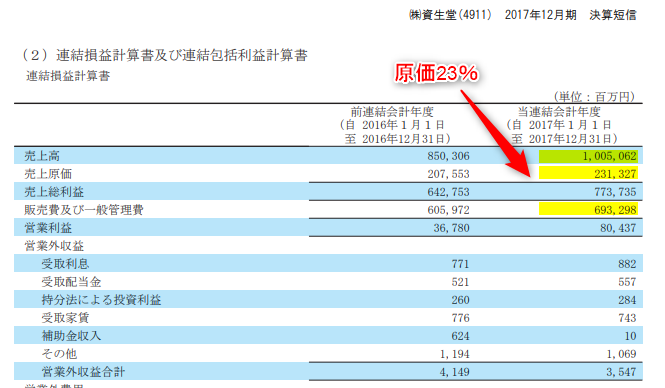Click the row label 営業外収益
The height and width of the screenshot is (388, 665).
pyautogui.click(x=54, y=246)
